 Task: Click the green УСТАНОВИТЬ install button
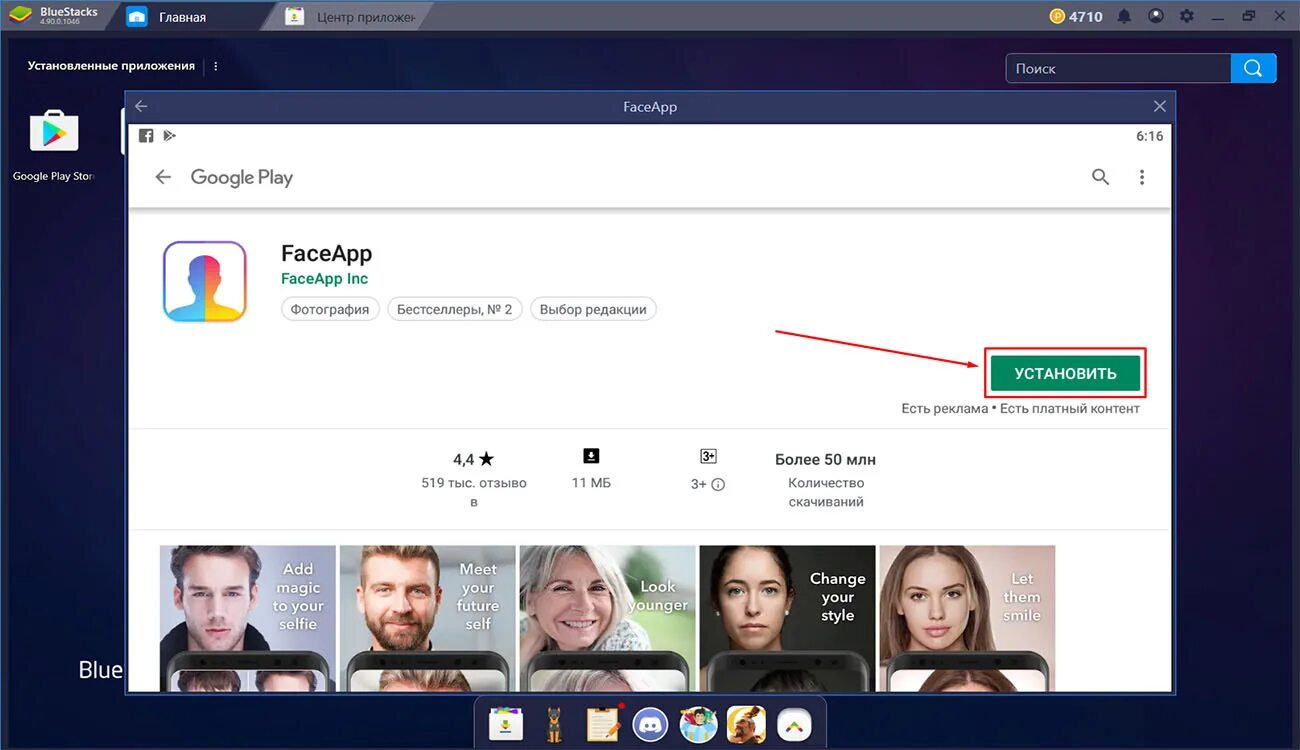[x=1065, y=373]
